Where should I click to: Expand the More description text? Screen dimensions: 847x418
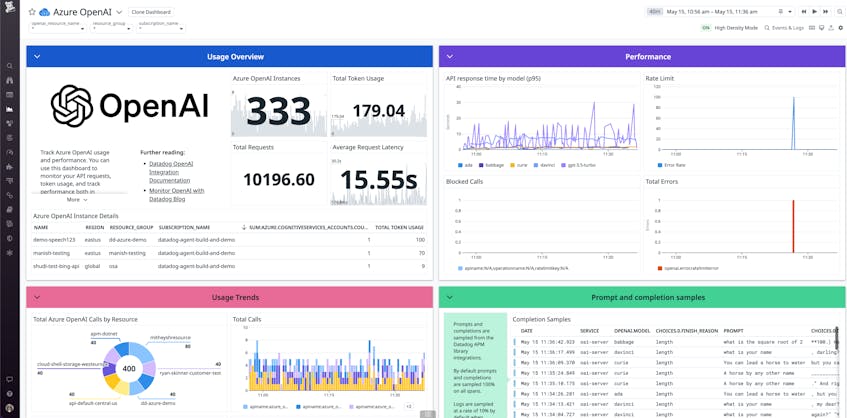tap(77, 199)
